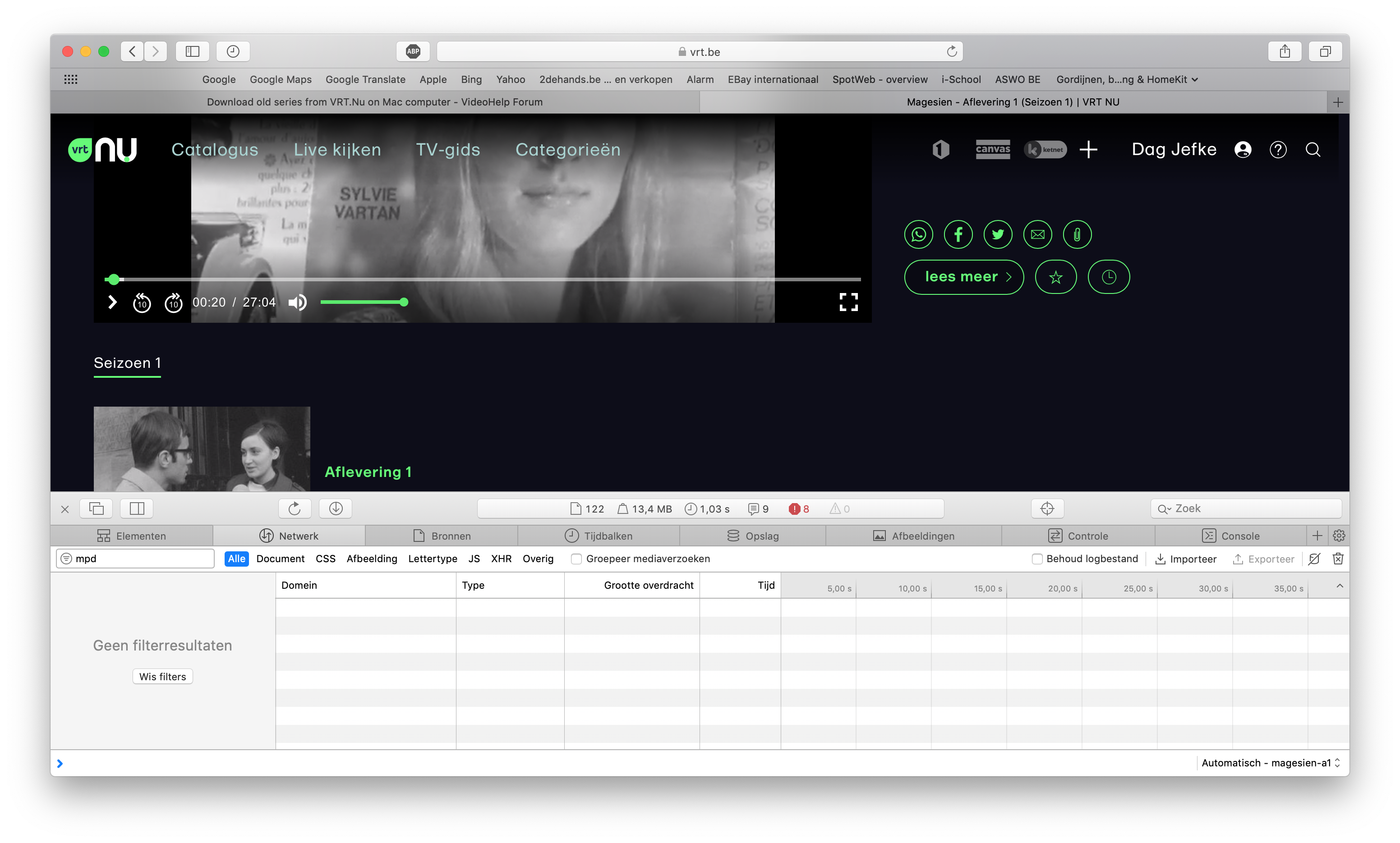Image resolution: width=1400 pixels, height=843 pixels.
Task: Add a new inspector tab
Action: (1317, 536)
